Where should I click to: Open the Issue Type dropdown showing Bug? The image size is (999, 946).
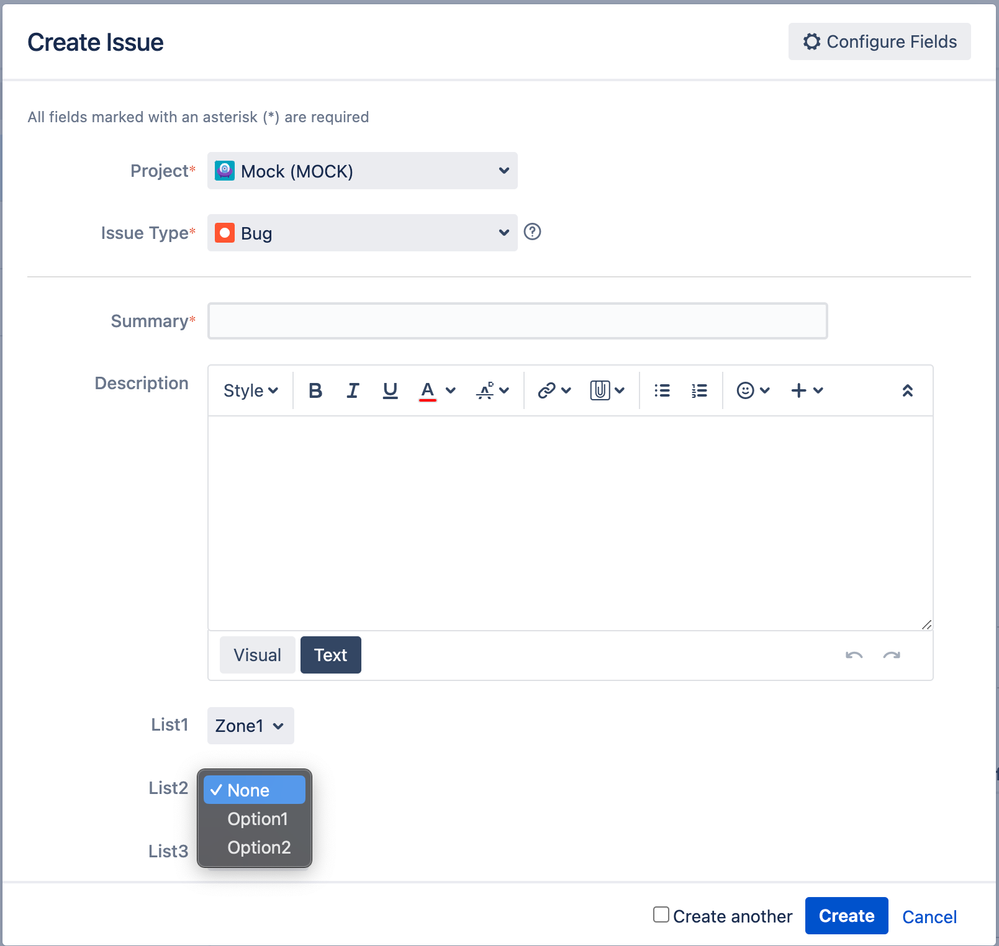click(x=362, y=233)
